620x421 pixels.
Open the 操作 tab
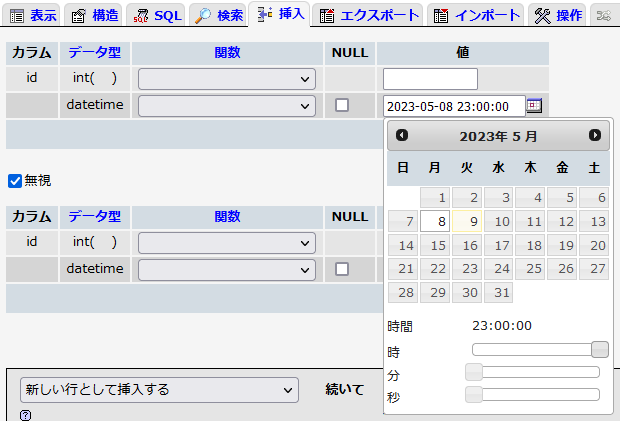click(x=557, y=15)
